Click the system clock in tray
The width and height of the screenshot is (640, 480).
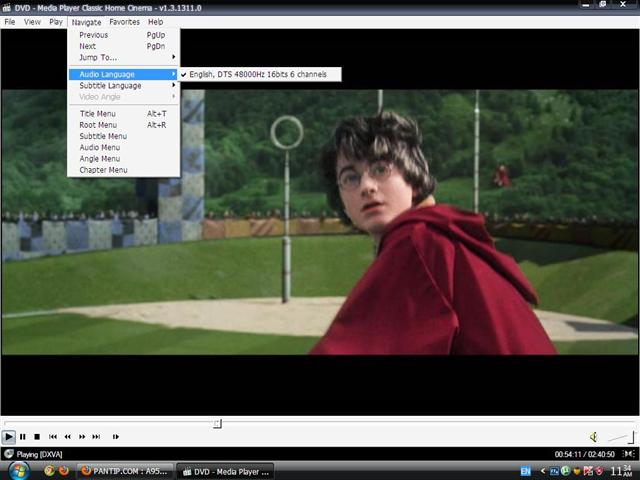click(x=623, y=471)
